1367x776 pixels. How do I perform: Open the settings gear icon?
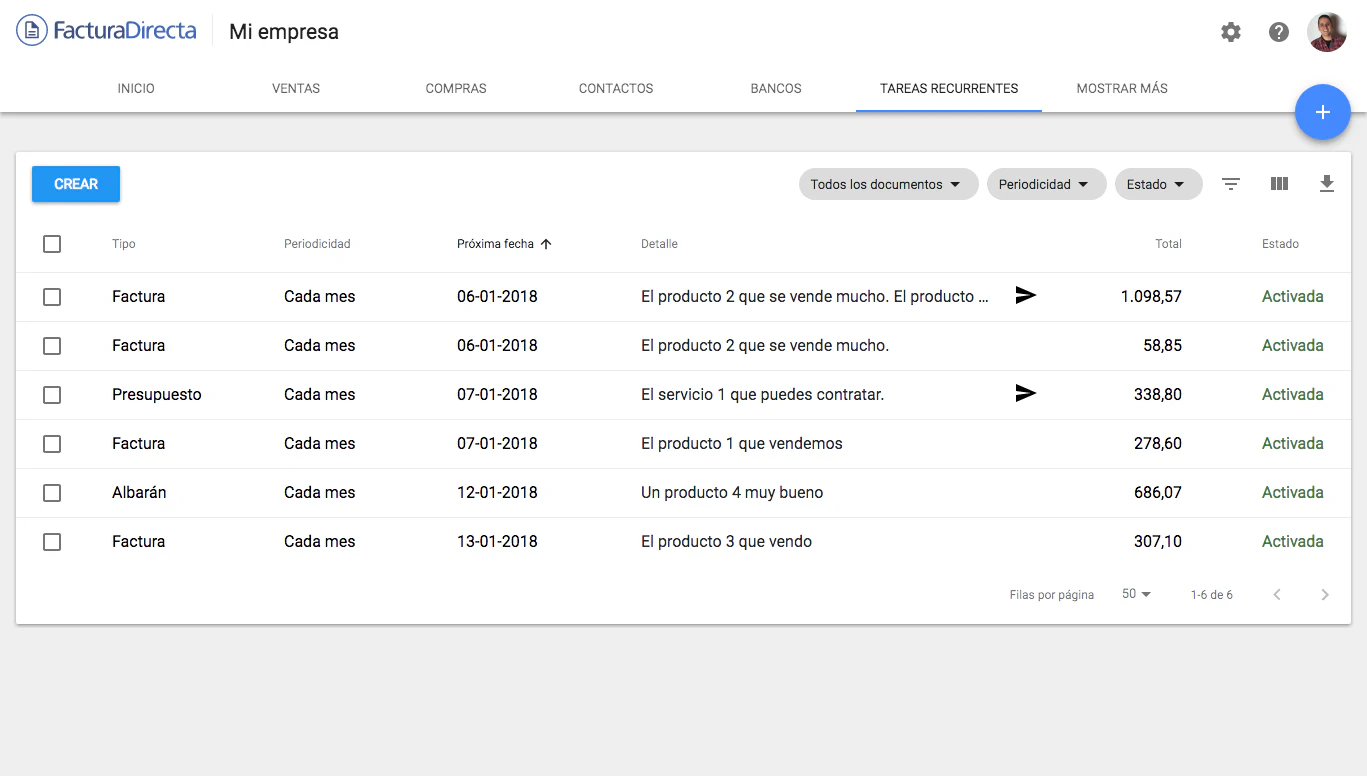[x=1230, y=32]
